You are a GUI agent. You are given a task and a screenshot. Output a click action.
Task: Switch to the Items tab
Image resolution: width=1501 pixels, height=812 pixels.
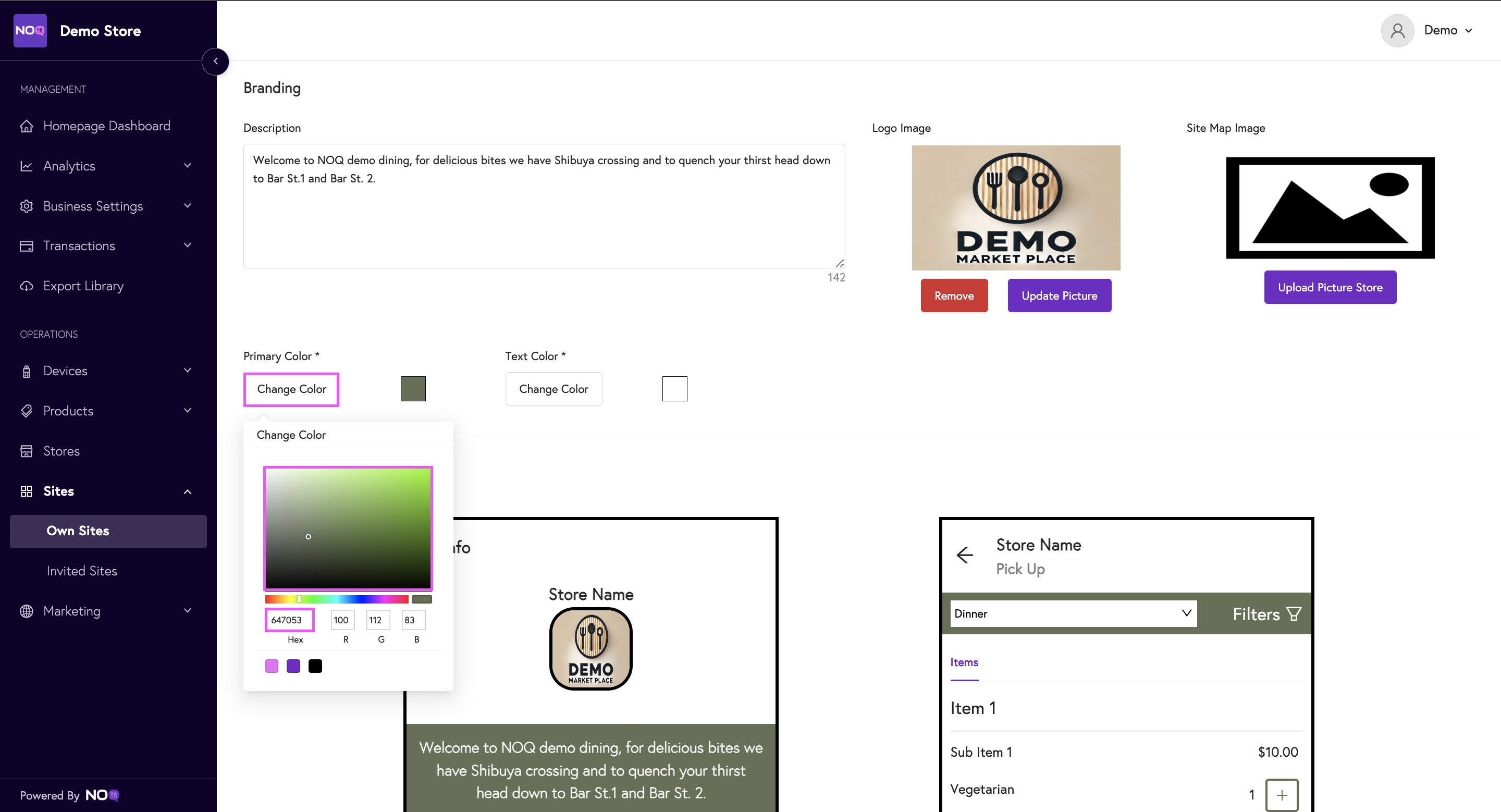964,662
